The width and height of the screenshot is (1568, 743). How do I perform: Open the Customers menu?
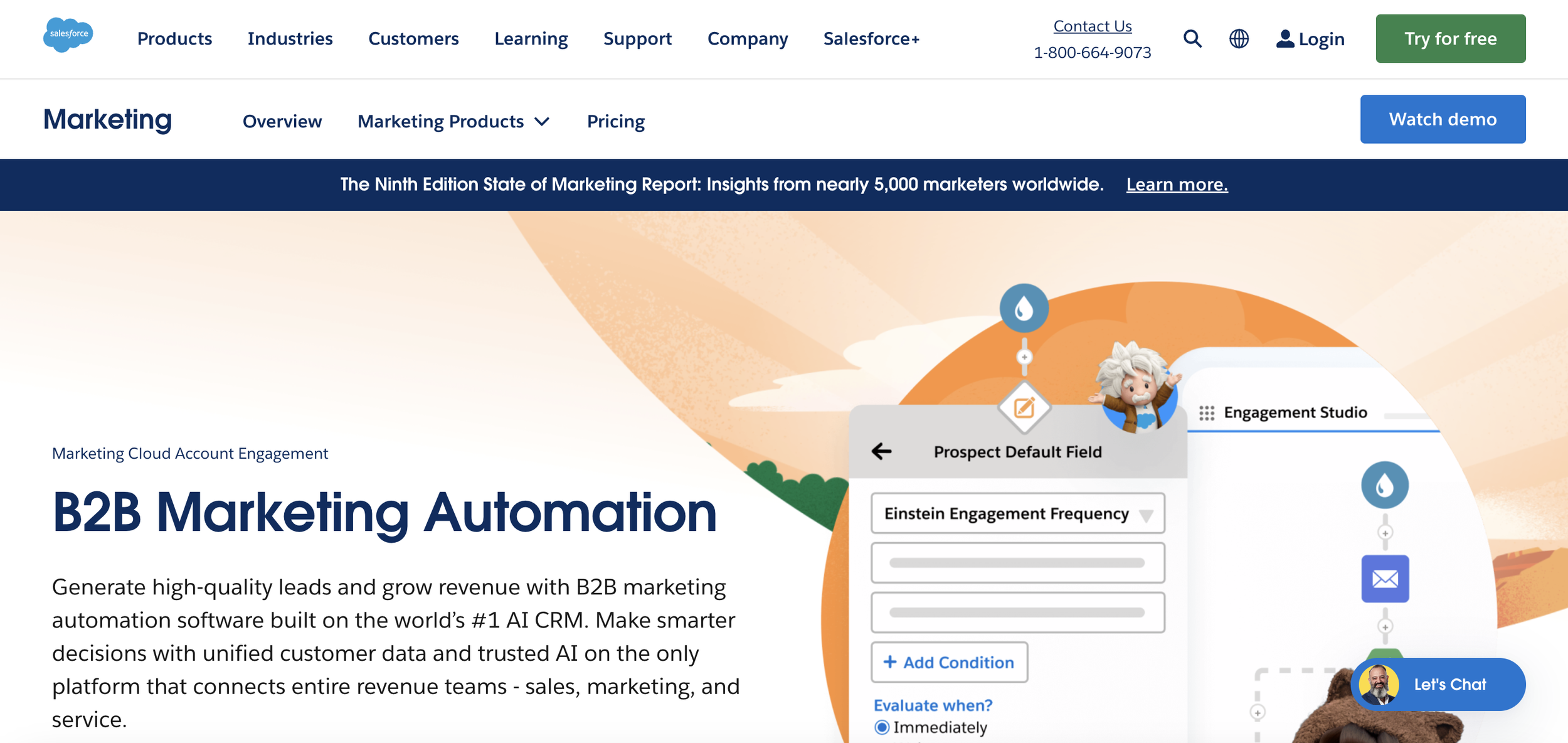(413, 39)
